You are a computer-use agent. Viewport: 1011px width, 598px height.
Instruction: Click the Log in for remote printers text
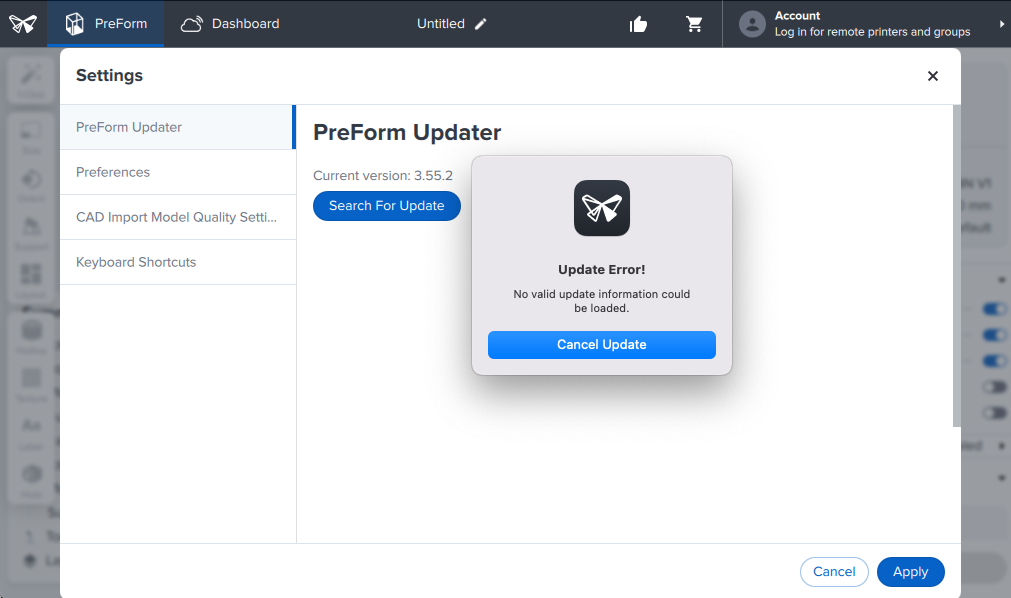872,32
